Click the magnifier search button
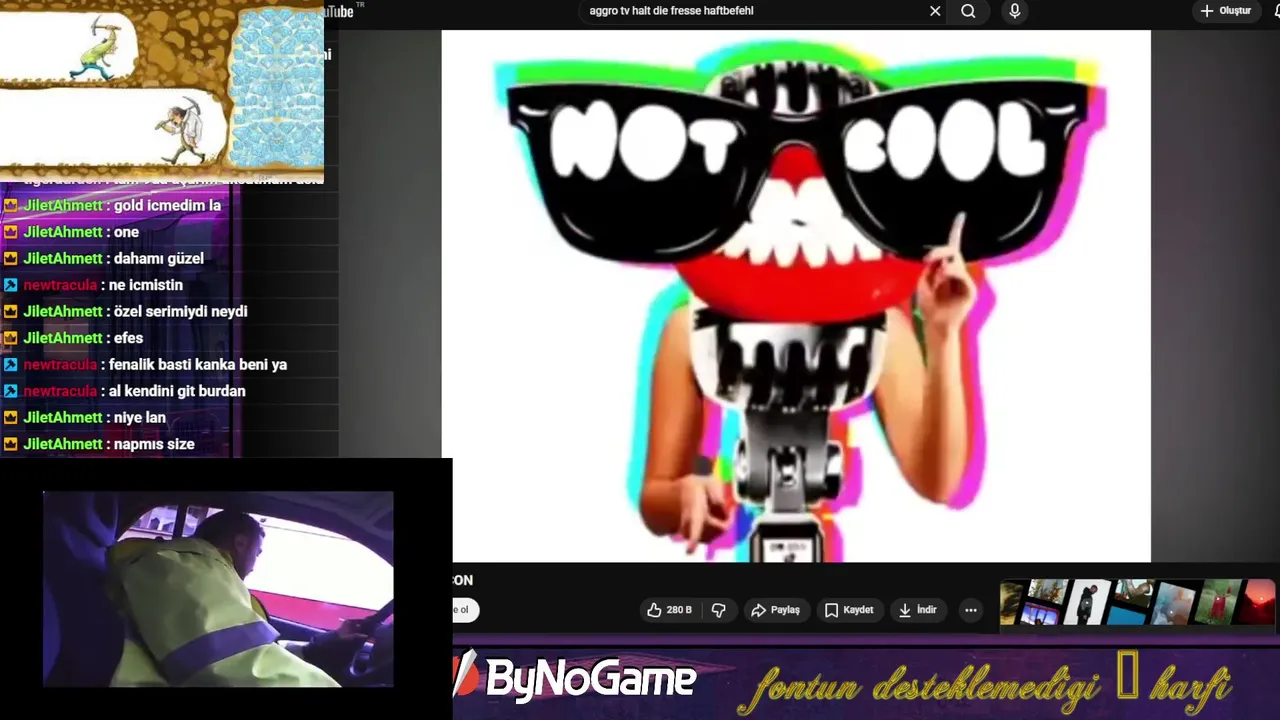The width and height of the screenshot is (1280, 720). 968,11
